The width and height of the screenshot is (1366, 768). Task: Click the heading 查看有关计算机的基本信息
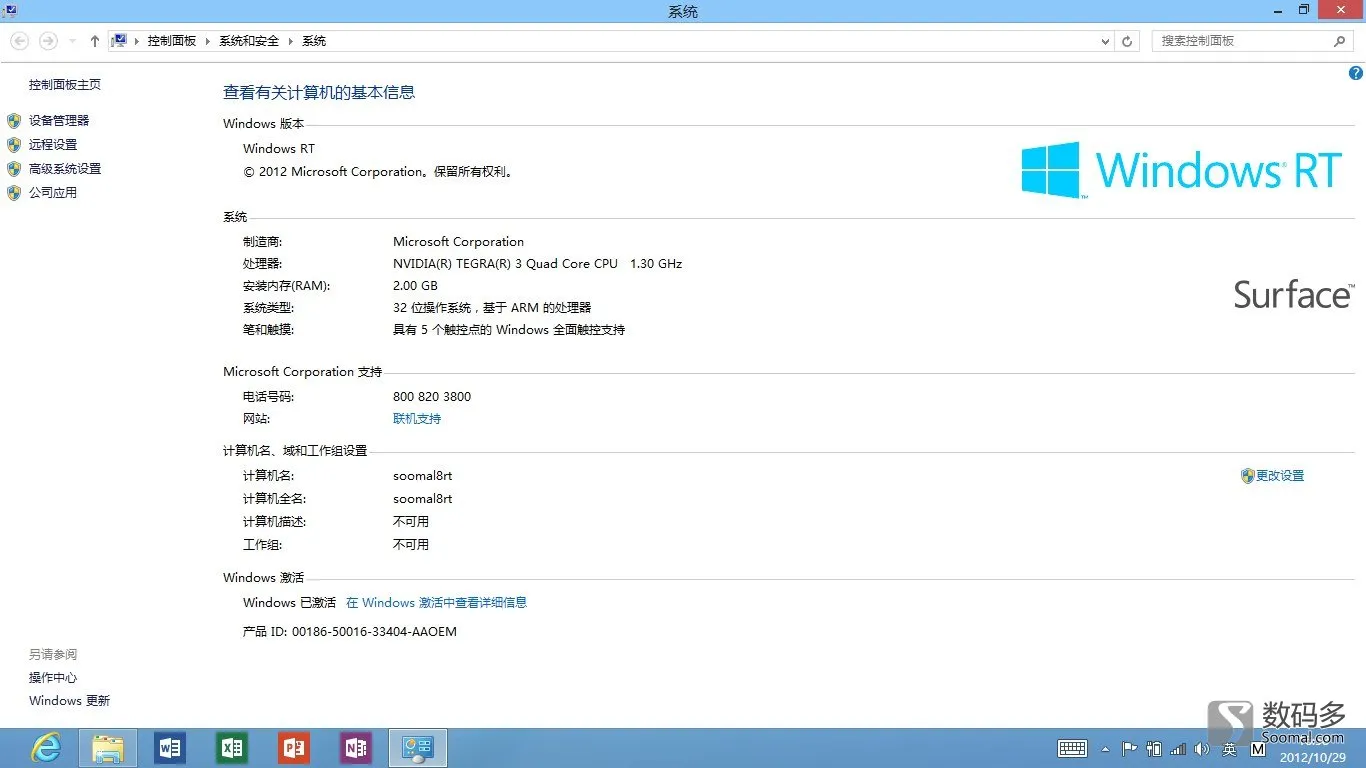pos(319,92)
